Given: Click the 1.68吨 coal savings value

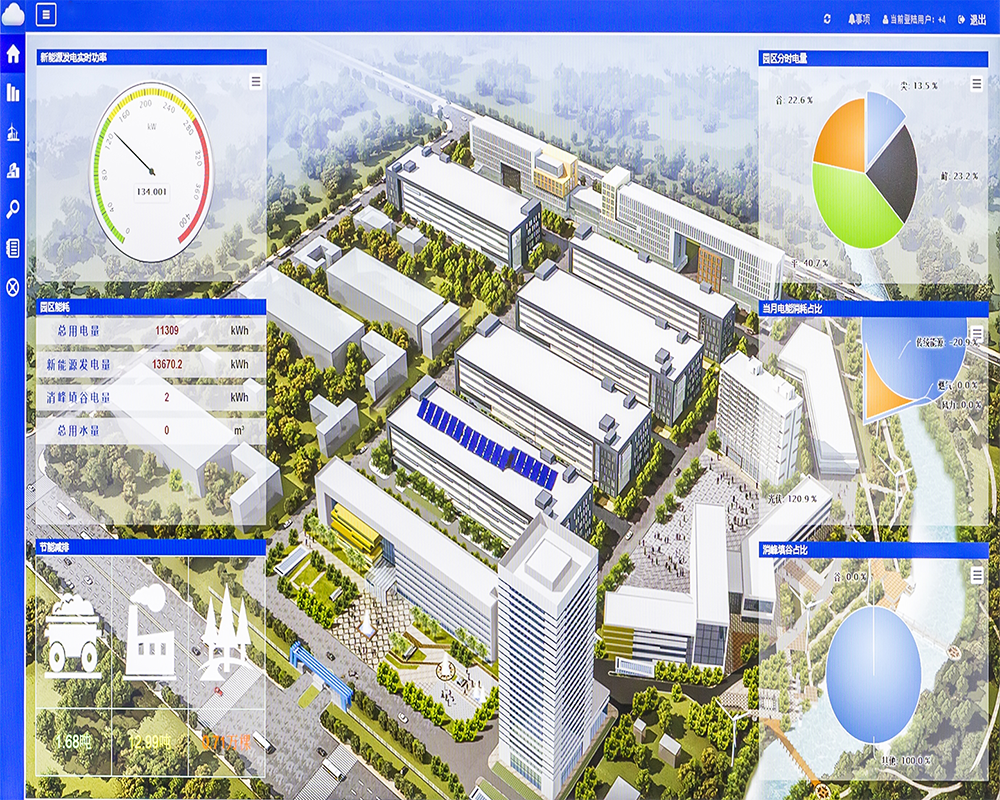Looking at the screenshot, I should point(74,741).
